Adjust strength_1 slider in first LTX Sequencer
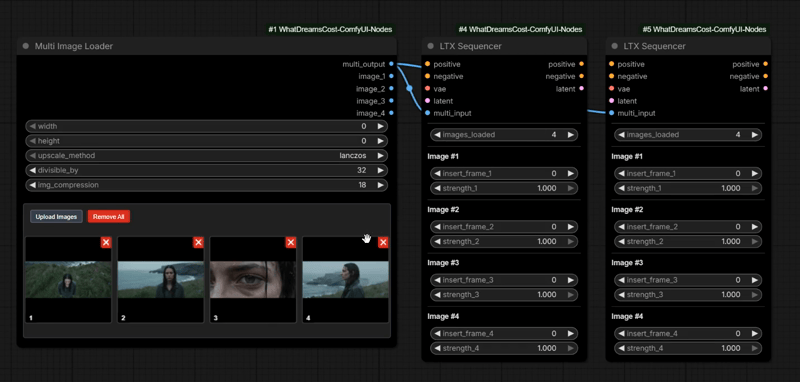800x382 pixels. pos(504,188)
